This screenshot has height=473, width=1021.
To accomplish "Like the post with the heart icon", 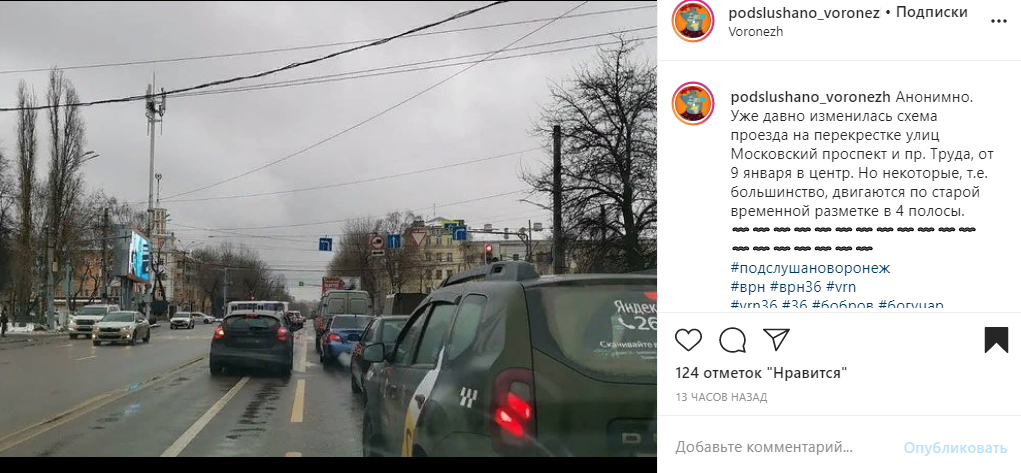I will (x=688, y=340).
